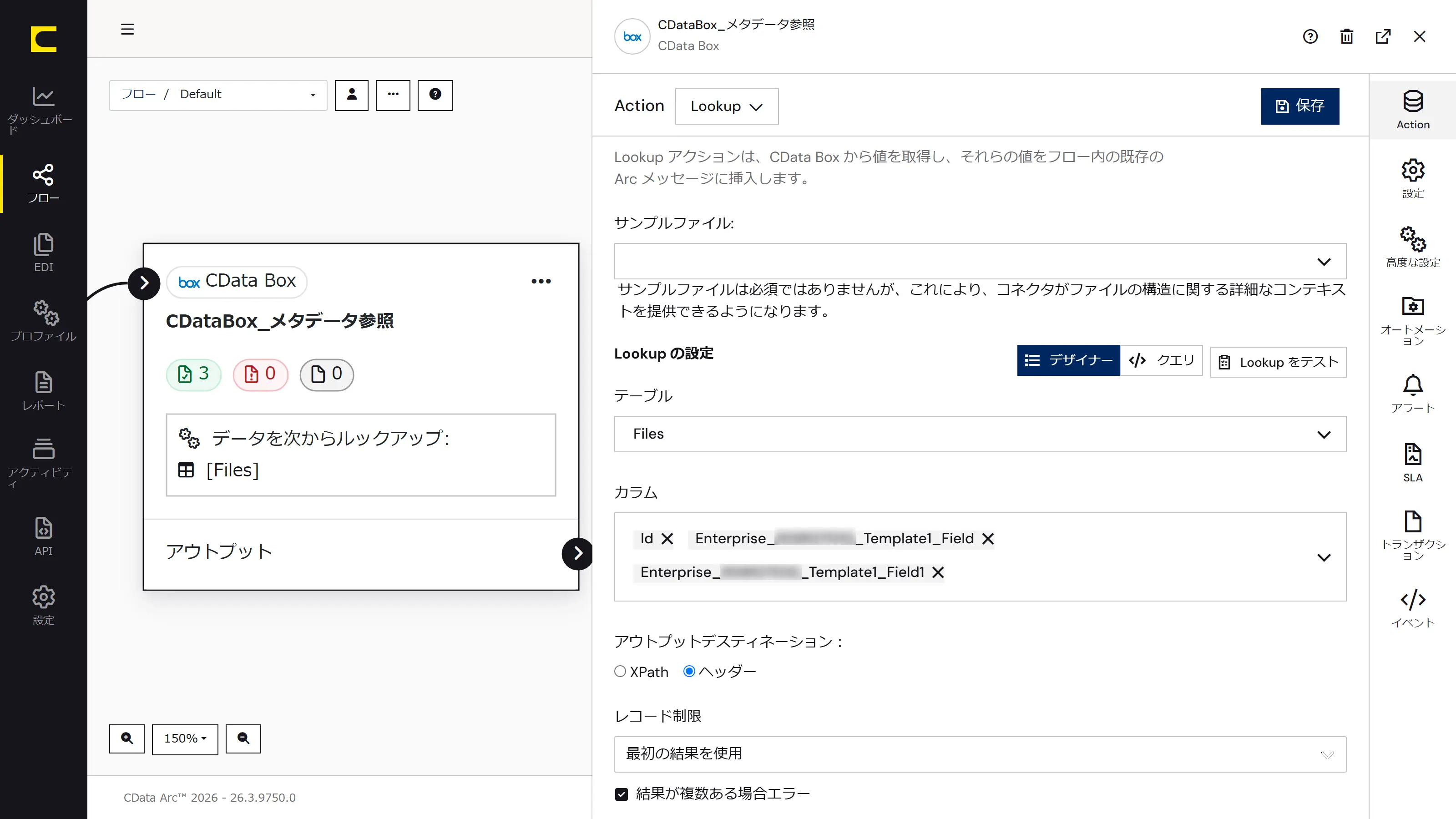This screenshot has height=819, width=1456.
Task: Click the 保存 save button
Action: point(1300,106)
